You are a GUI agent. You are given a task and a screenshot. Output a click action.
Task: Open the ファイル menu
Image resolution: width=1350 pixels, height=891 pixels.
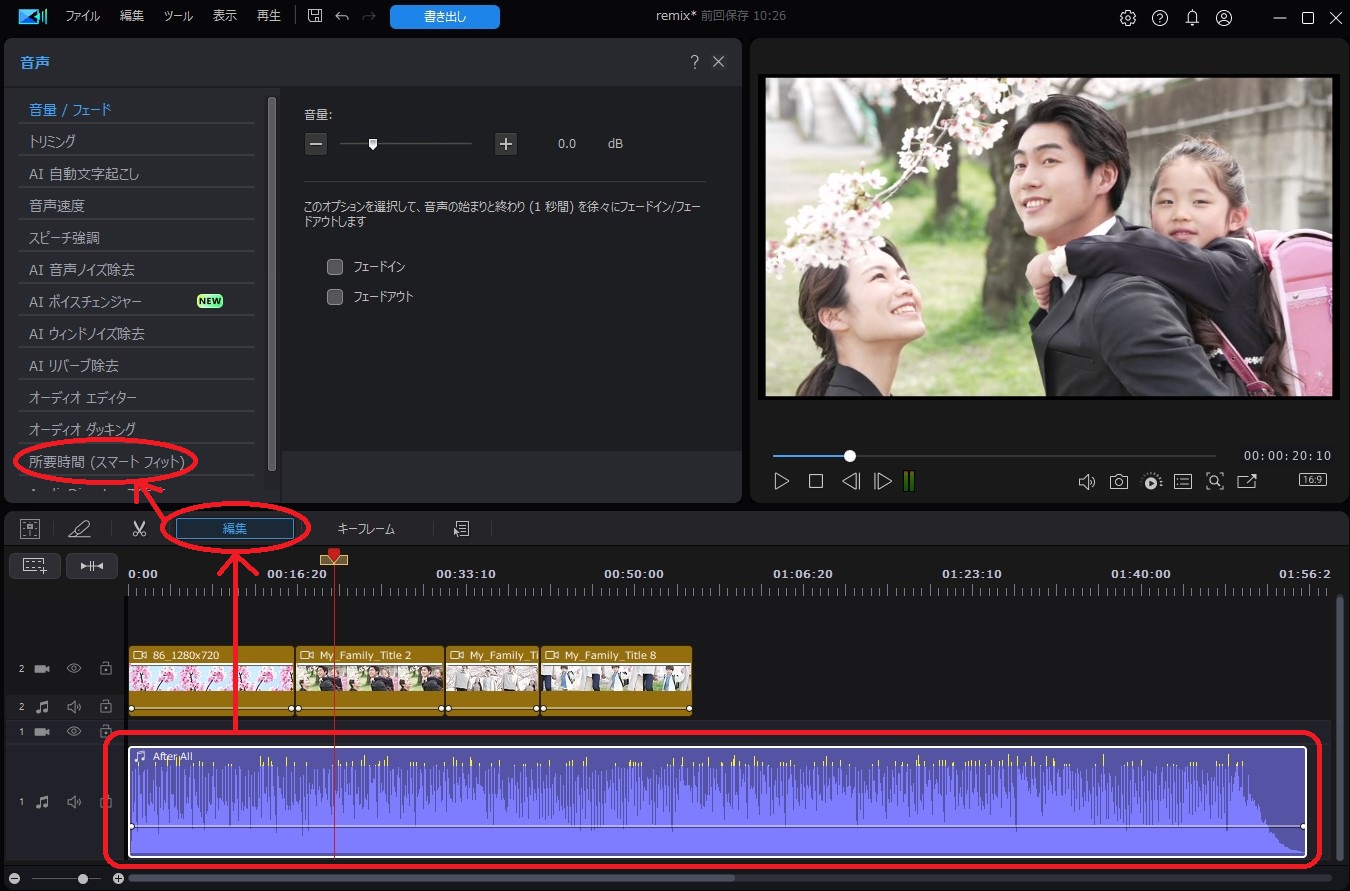click(x=82, y=17)
